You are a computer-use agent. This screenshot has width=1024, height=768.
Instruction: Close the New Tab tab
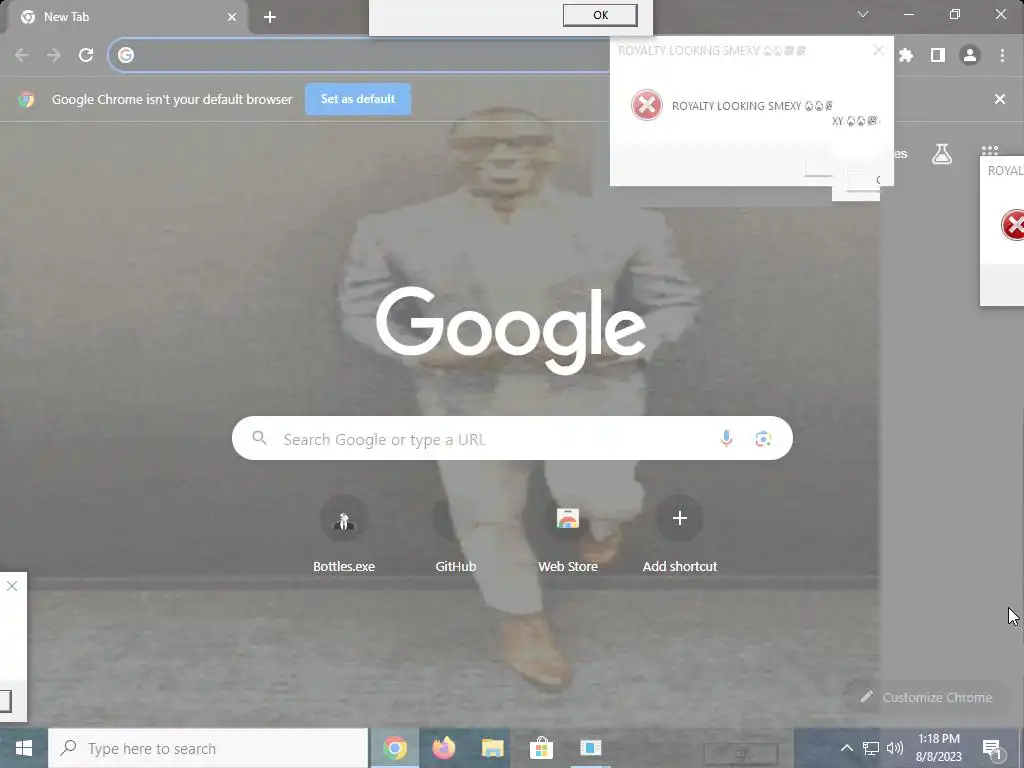tap(232, 17)
